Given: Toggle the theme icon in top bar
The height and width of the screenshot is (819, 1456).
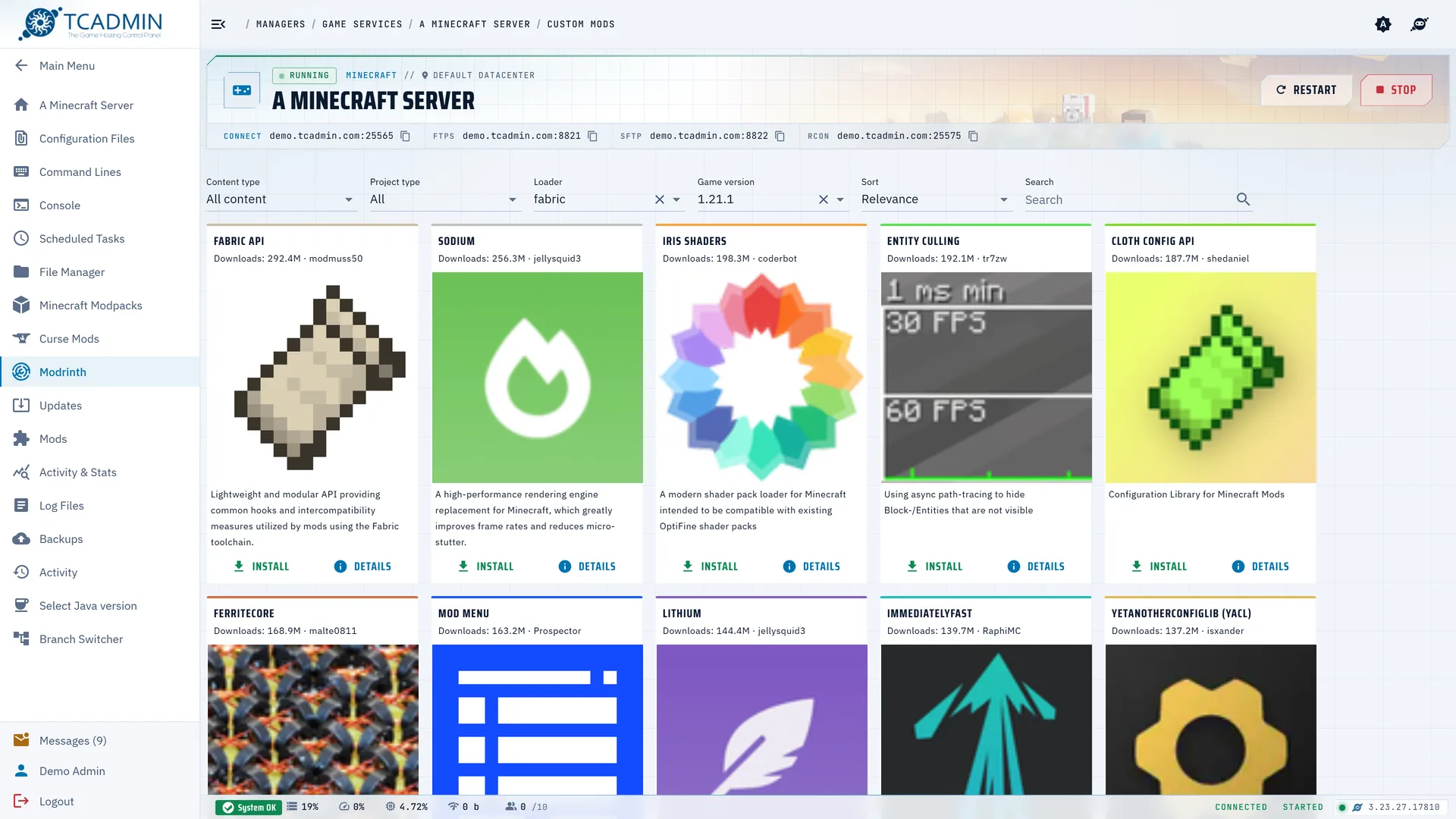Looking at the screenshot, I should click(x=1383, y=24).
